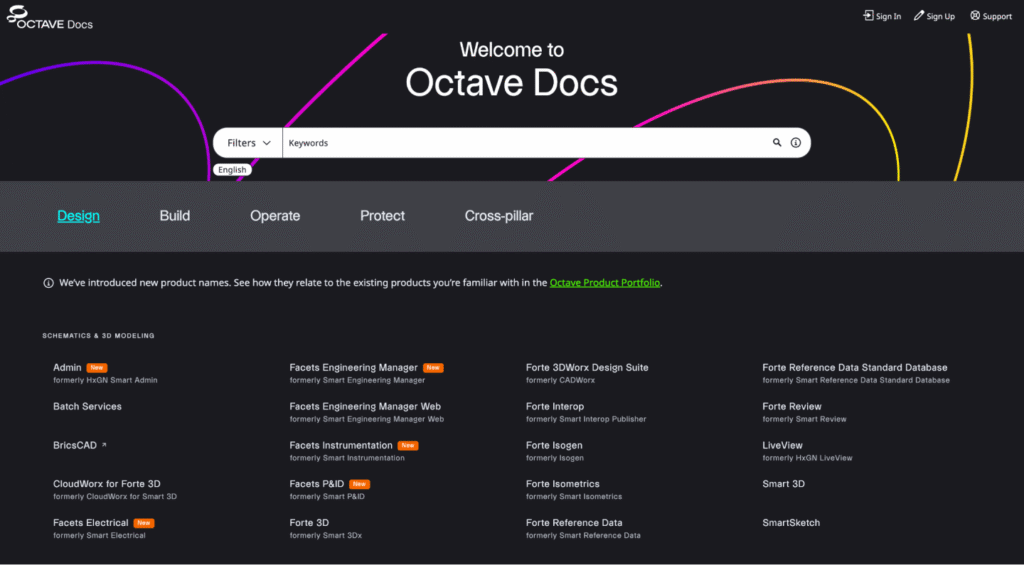The width and height of the screenshot is (1024, 565).
Task: Open LiveView documentation
Action: coord(782,445)
